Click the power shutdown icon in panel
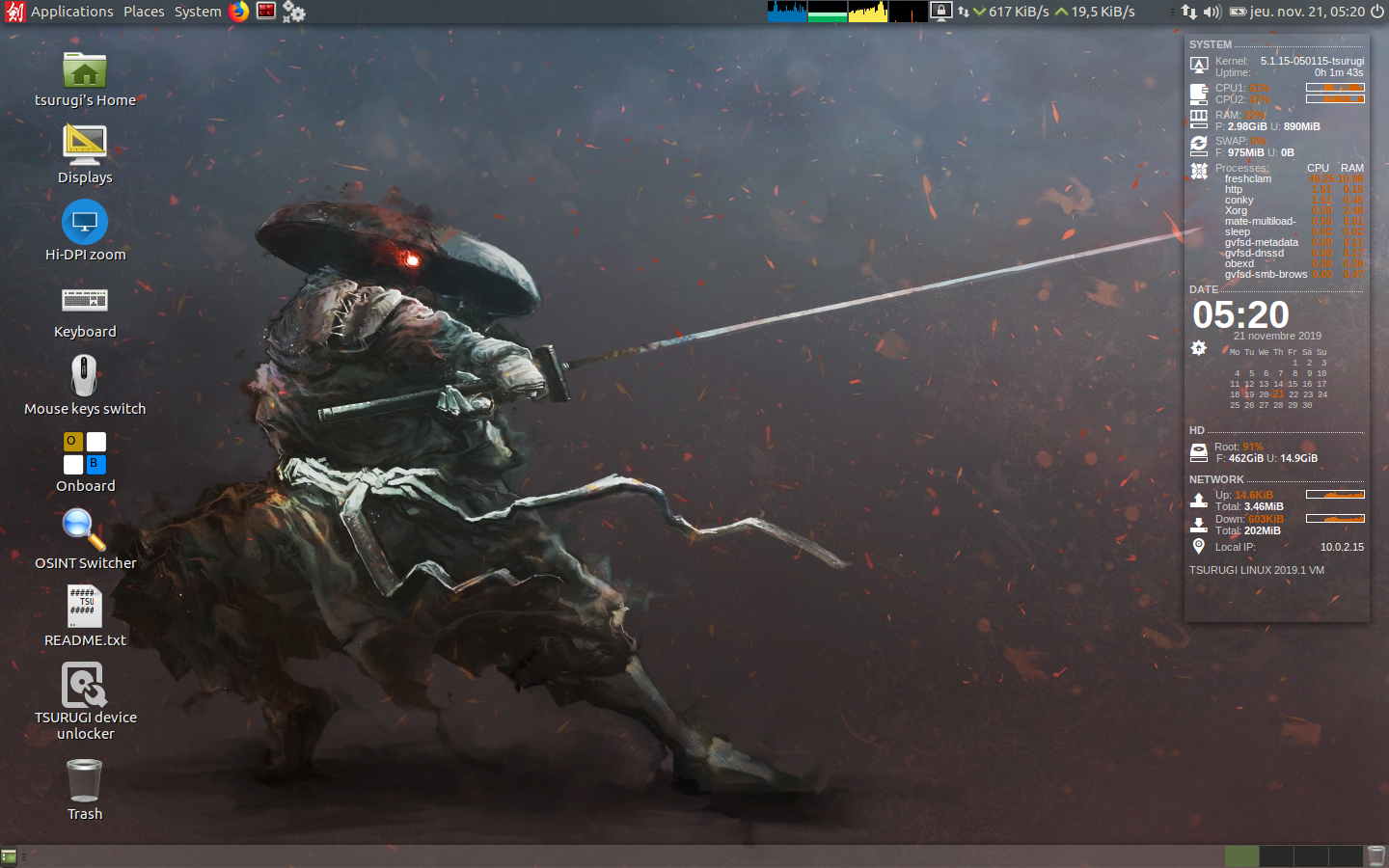The width and height of the screenshot is (1389, 868). click(x=1377, y=12)
